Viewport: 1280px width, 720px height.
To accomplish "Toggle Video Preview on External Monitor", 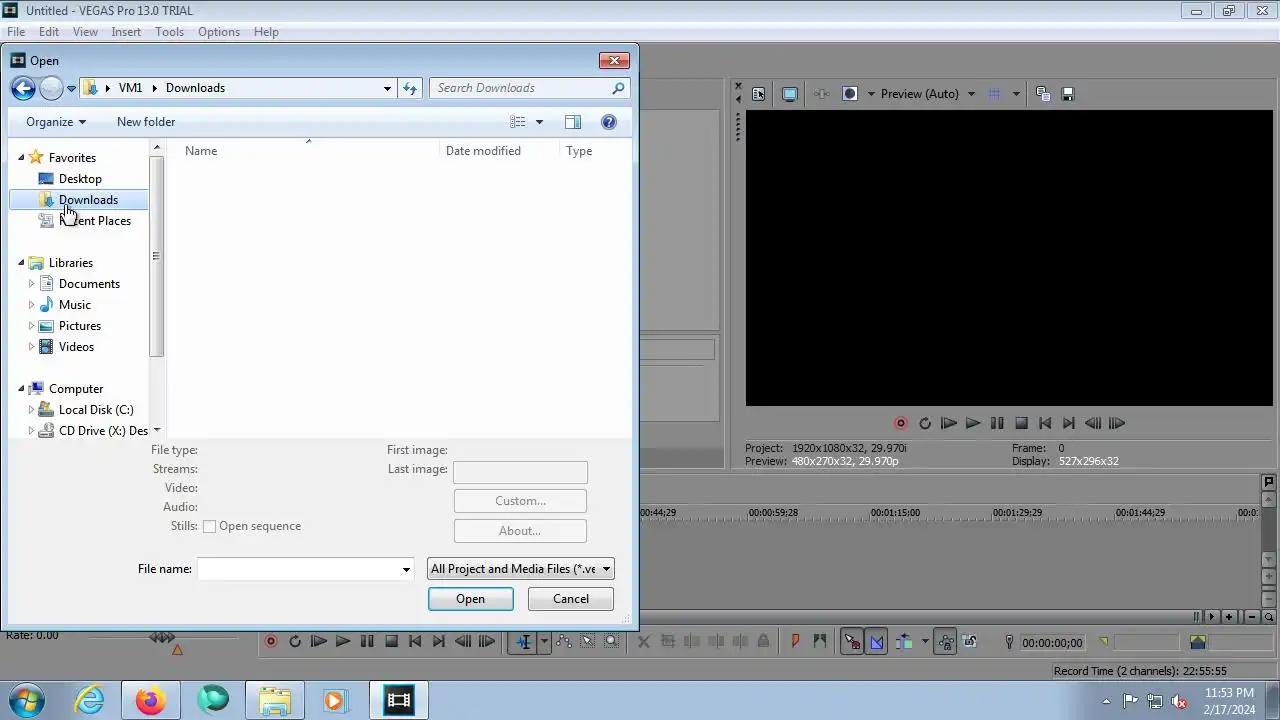I will click(x=789, y=94).
